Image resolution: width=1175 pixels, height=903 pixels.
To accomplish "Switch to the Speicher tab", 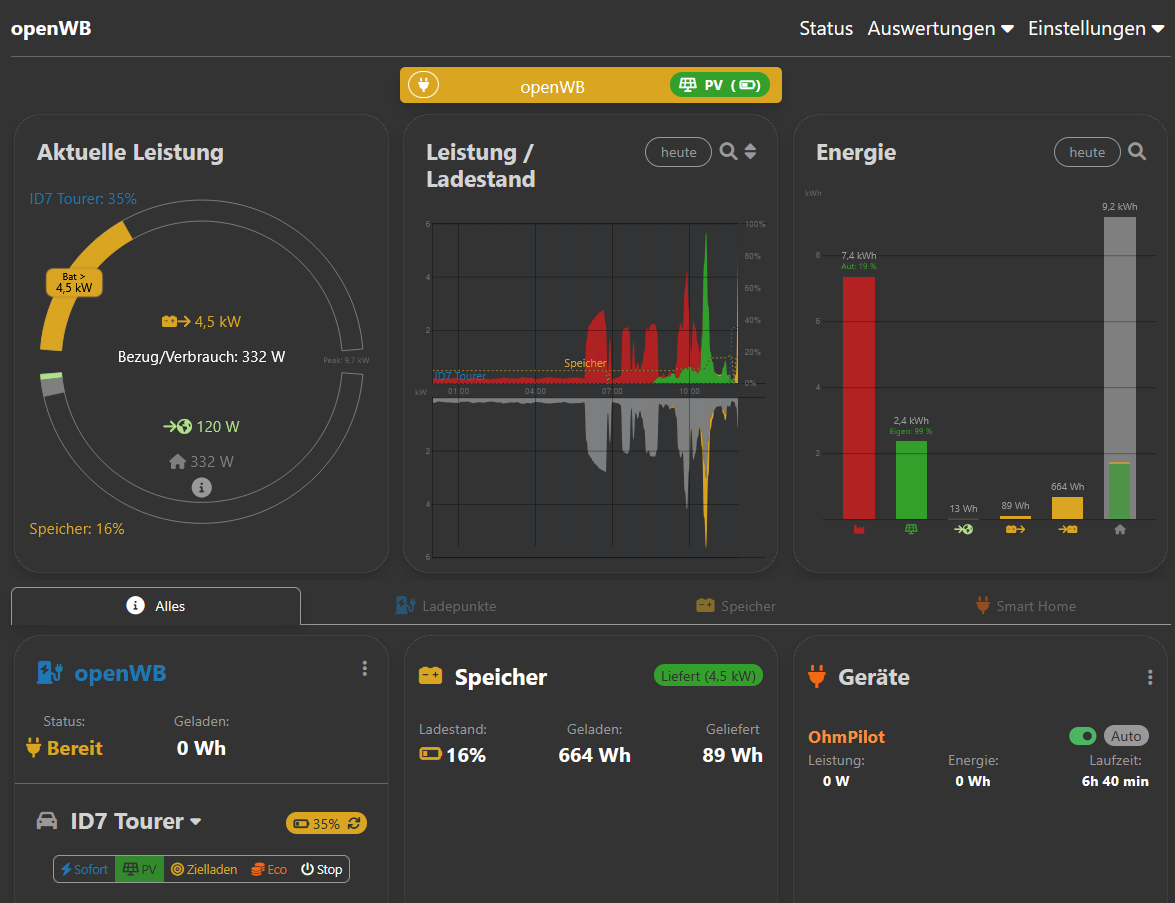I will (735, 606).
